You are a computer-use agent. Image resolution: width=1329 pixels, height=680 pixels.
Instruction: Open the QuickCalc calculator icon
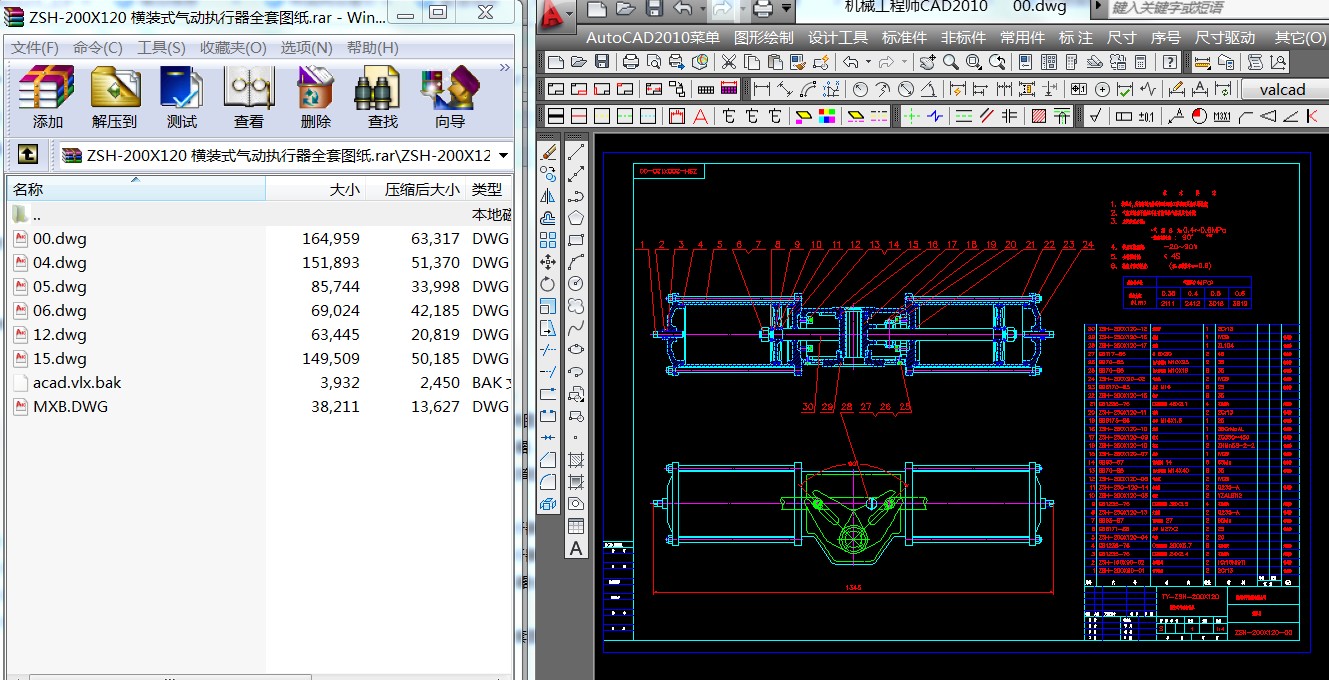(x=1140, y=62)
